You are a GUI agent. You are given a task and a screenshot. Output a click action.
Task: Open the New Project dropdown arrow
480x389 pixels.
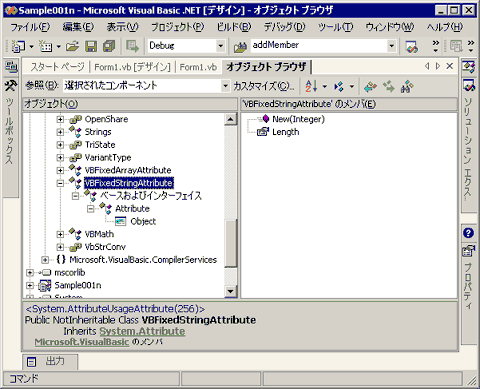click(31, 46)
